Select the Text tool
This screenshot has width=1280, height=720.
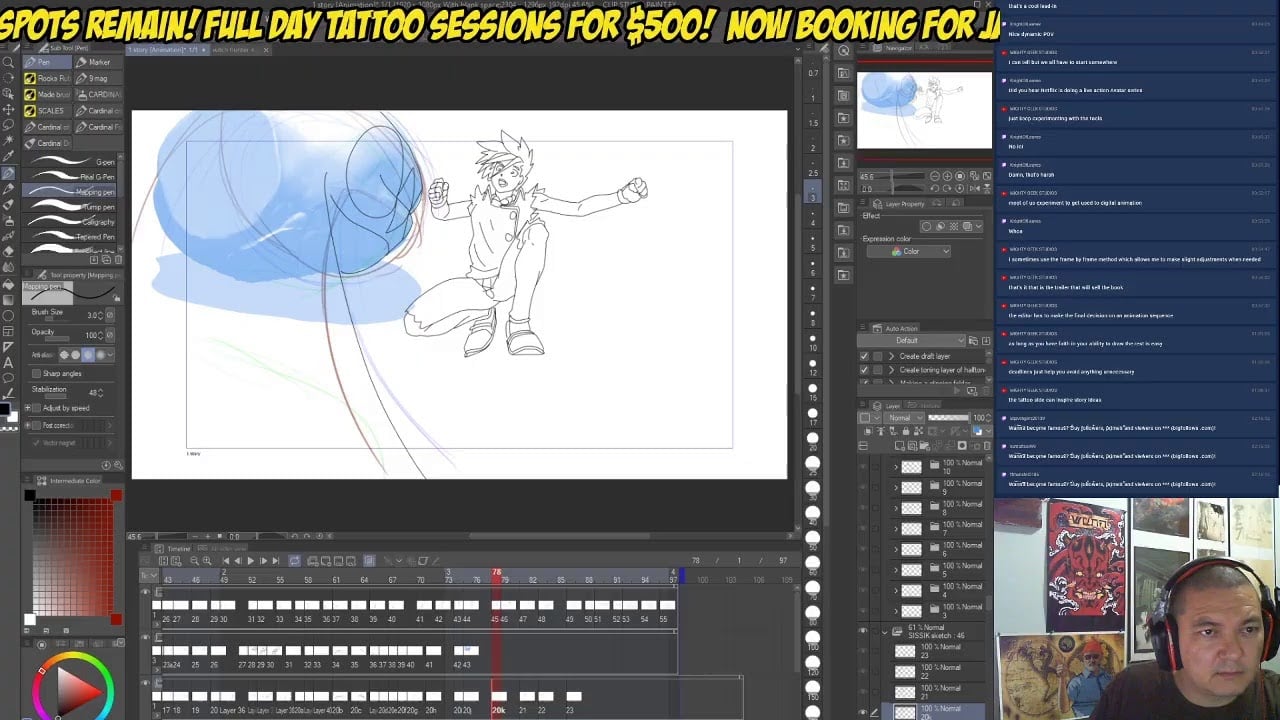coord(9,362)
